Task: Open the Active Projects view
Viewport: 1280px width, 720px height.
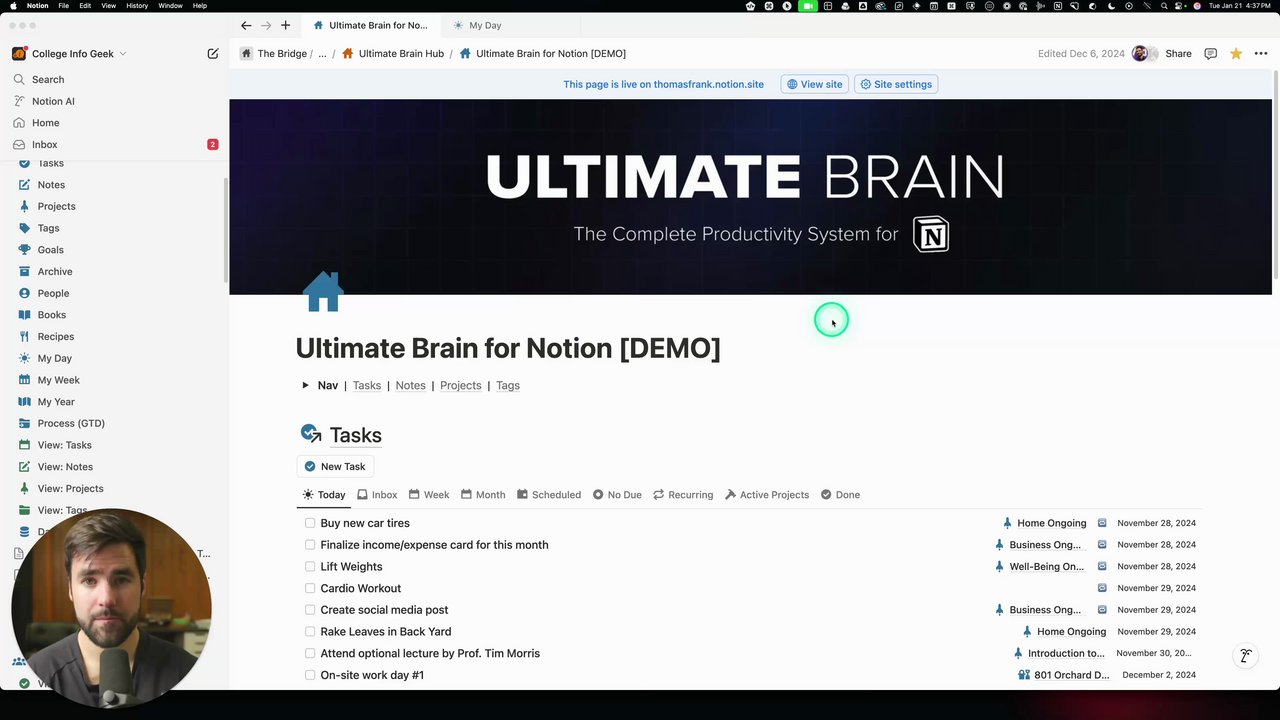Action: click(767, 495)
